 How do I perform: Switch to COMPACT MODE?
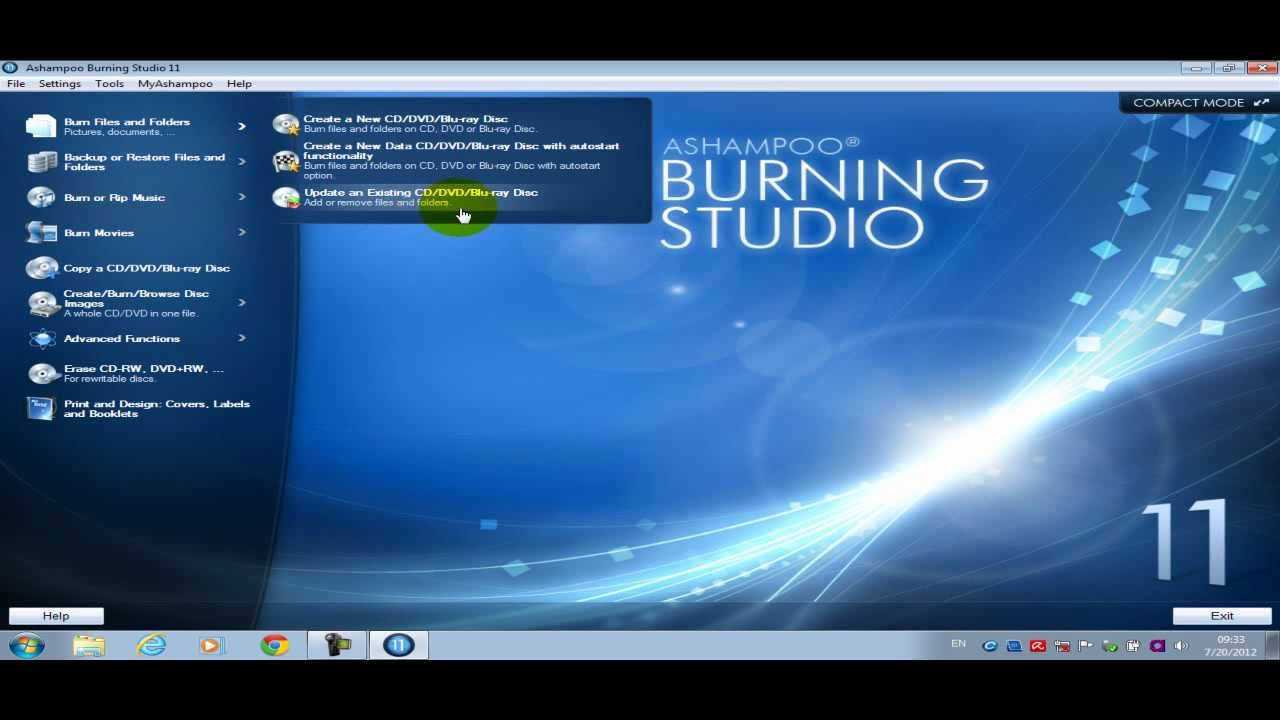point(1189,103)
